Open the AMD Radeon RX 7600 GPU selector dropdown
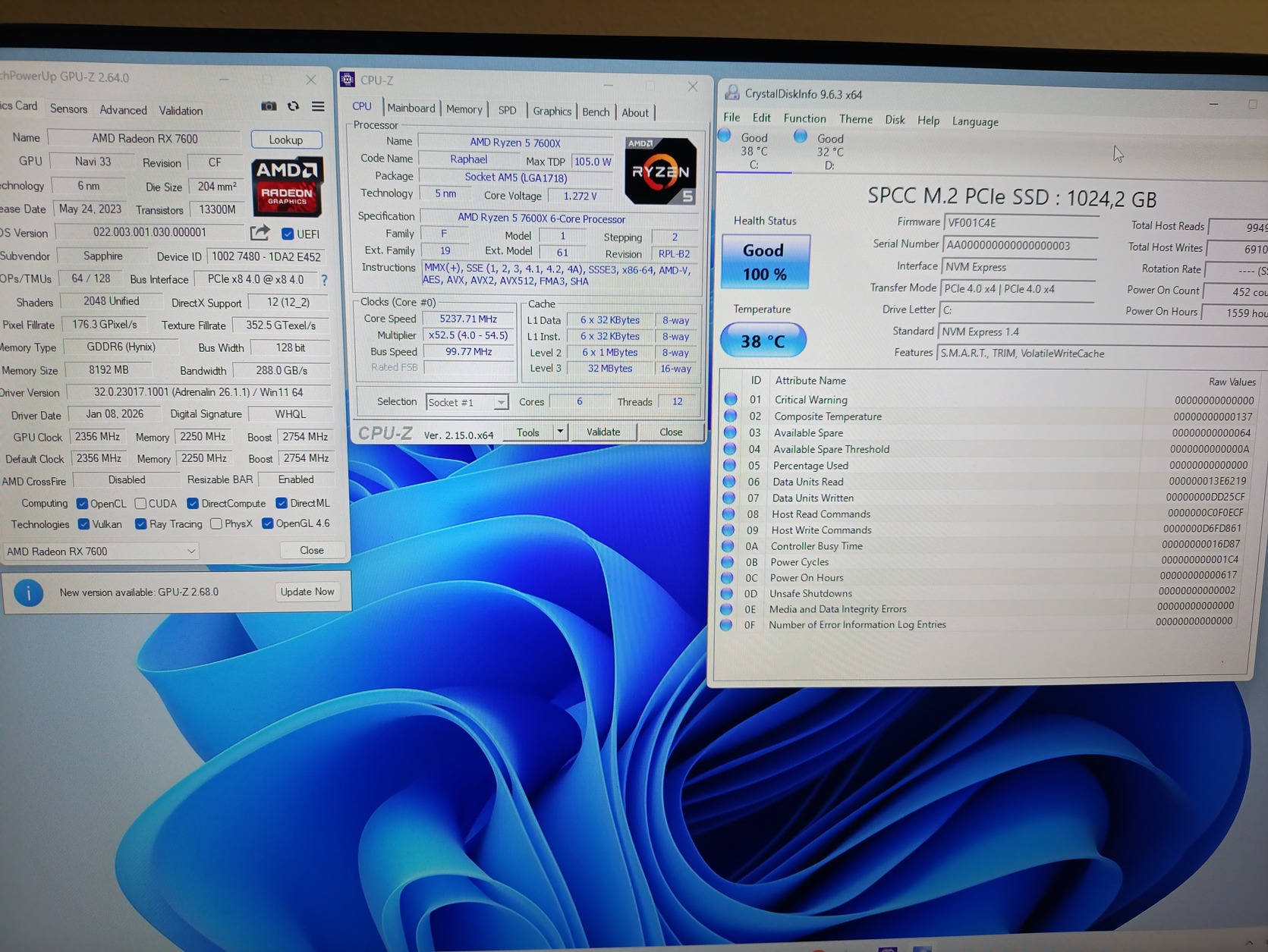1268x952 pixels. pos(101,551)
